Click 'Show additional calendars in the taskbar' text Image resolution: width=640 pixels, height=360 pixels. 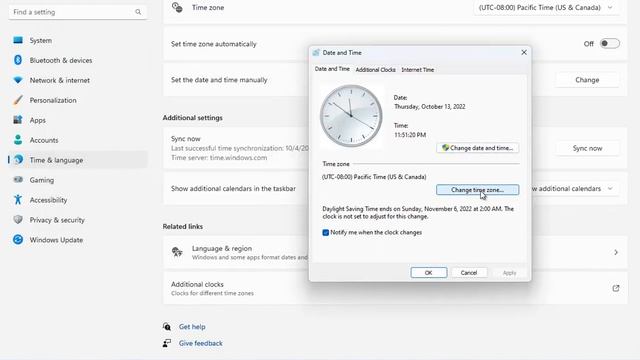point(233,189)
